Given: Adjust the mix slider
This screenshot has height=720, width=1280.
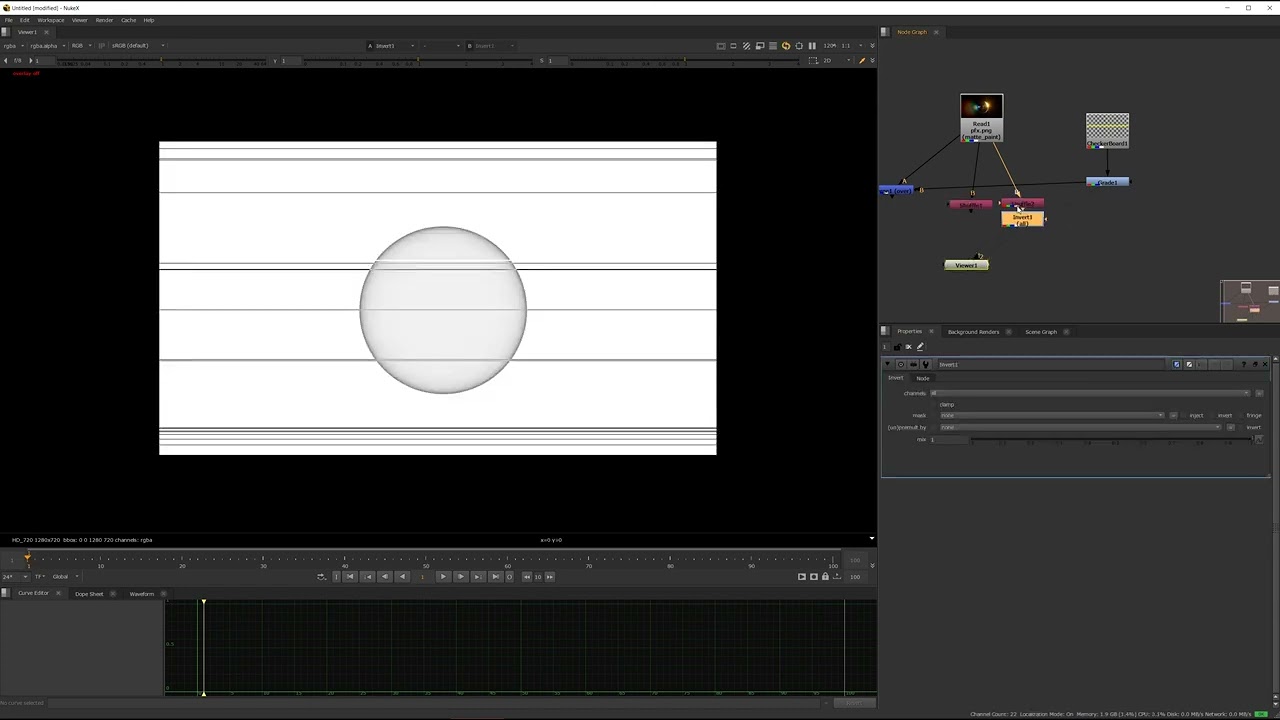Looking at the screenshot, I should 1110,440.
